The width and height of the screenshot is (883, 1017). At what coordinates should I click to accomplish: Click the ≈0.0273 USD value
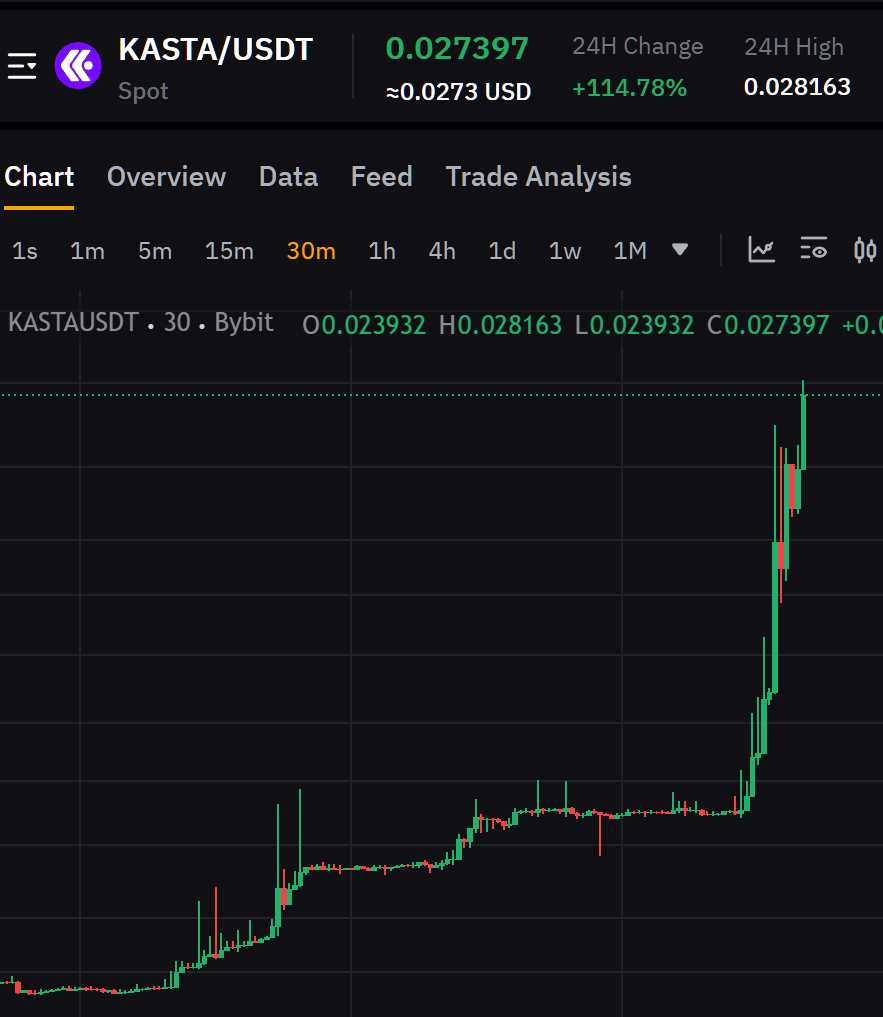(x=459, y=92)
